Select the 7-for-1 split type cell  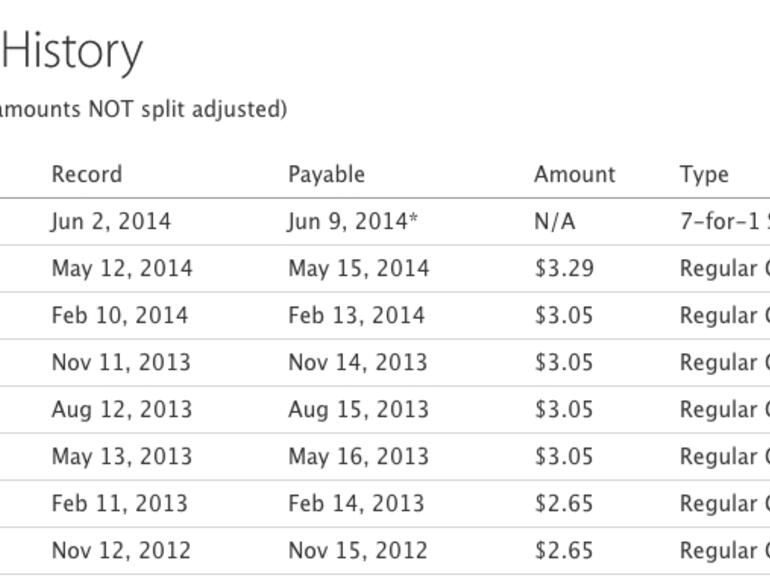[723, 221]
